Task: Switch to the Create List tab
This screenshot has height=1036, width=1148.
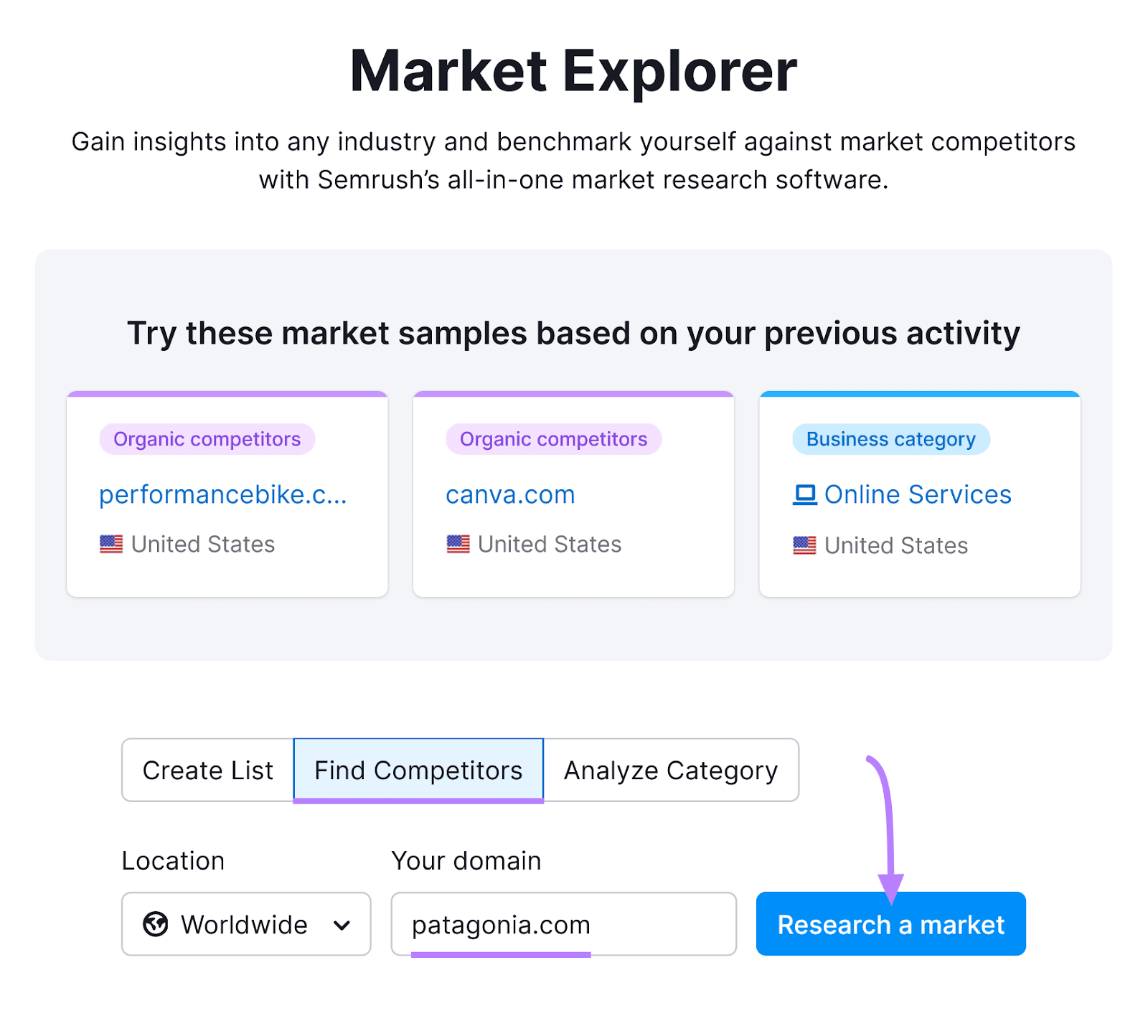Action: click(207, 770)
